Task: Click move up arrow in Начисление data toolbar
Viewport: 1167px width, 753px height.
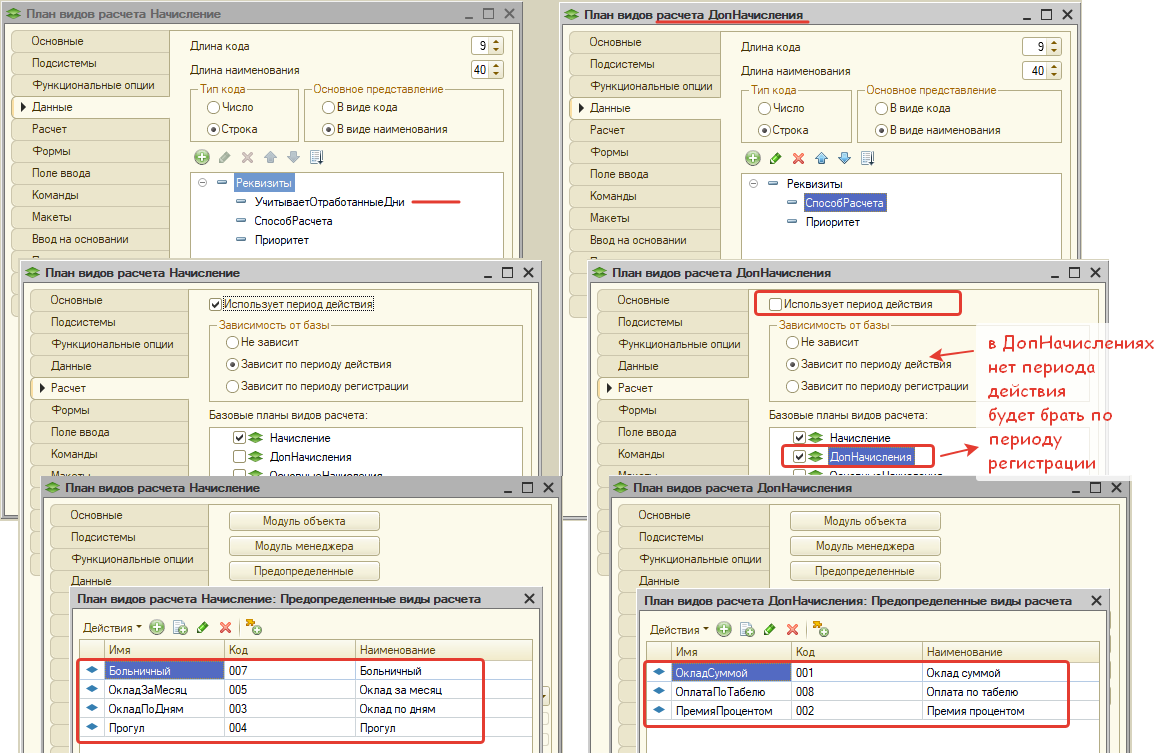Action: (271, 157)
